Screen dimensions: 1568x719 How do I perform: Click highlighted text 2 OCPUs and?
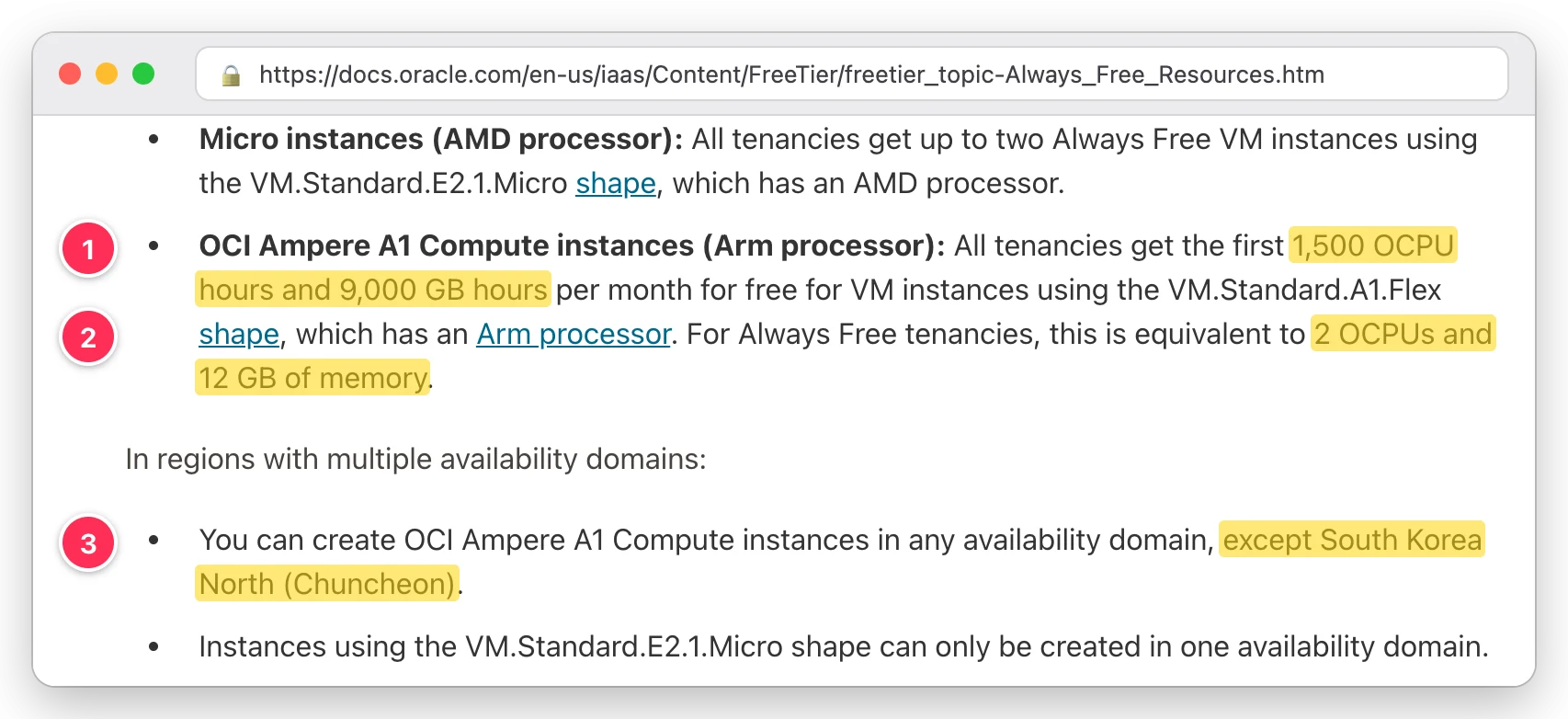point(1403,334)
